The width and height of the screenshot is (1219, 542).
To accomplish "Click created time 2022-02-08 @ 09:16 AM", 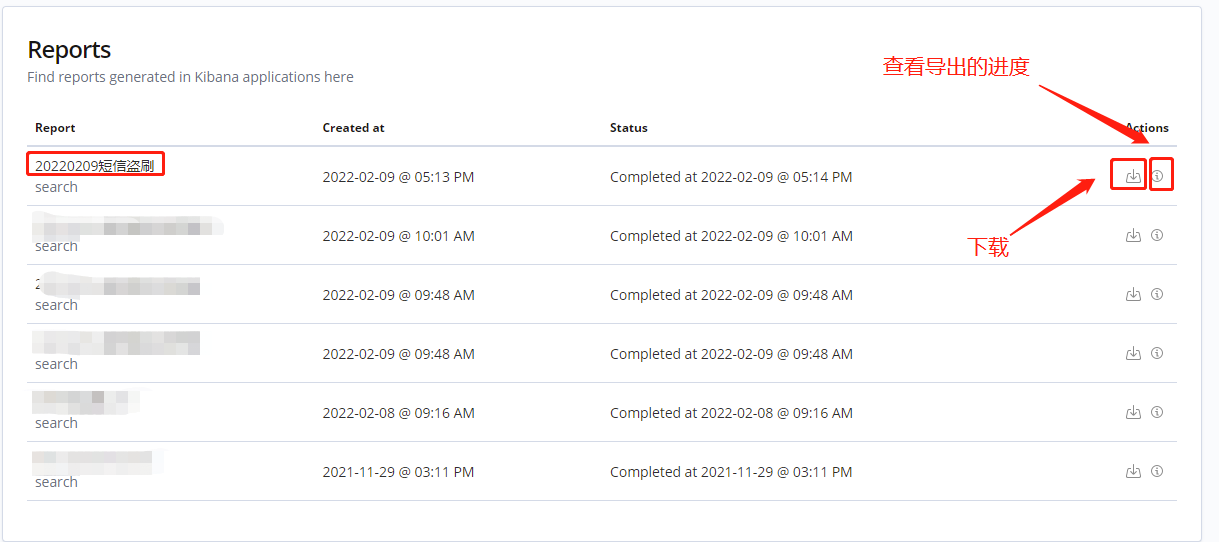I will [x=398, y=413].
